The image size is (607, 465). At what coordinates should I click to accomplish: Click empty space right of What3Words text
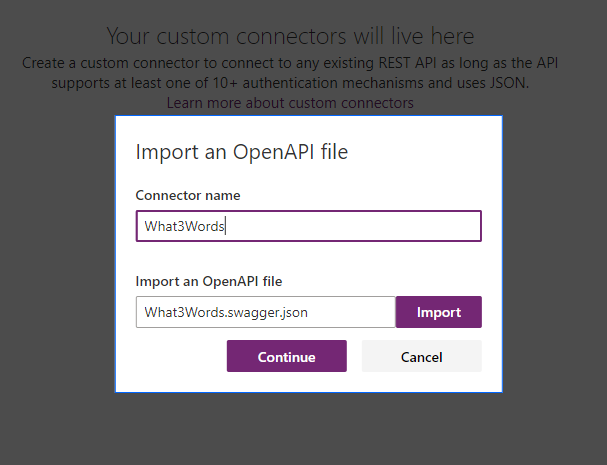(x=380, y=226)
